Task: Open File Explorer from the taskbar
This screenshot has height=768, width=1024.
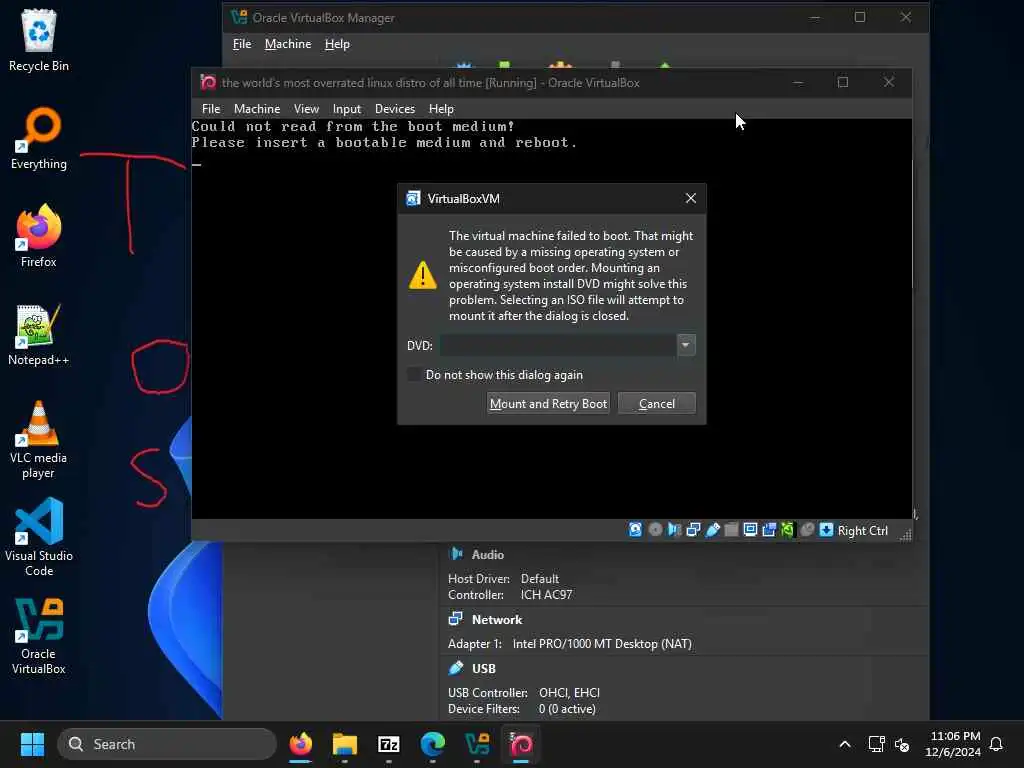Action: coord(345,744)
